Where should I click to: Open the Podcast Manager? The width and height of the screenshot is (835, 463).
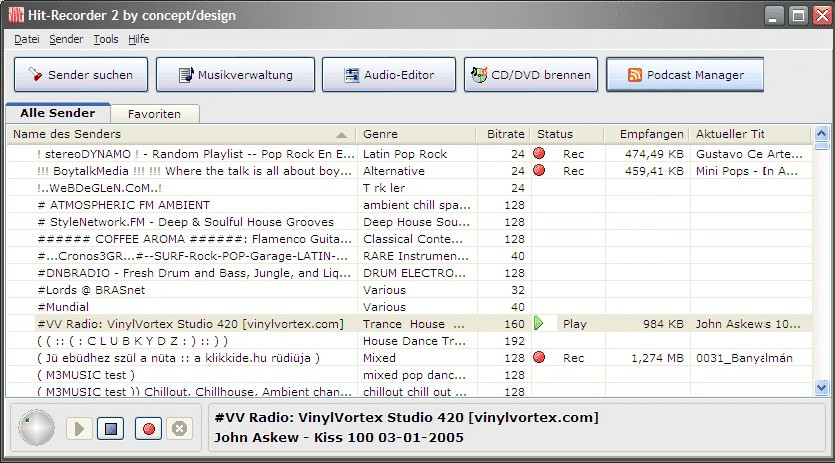pos(685,75)
